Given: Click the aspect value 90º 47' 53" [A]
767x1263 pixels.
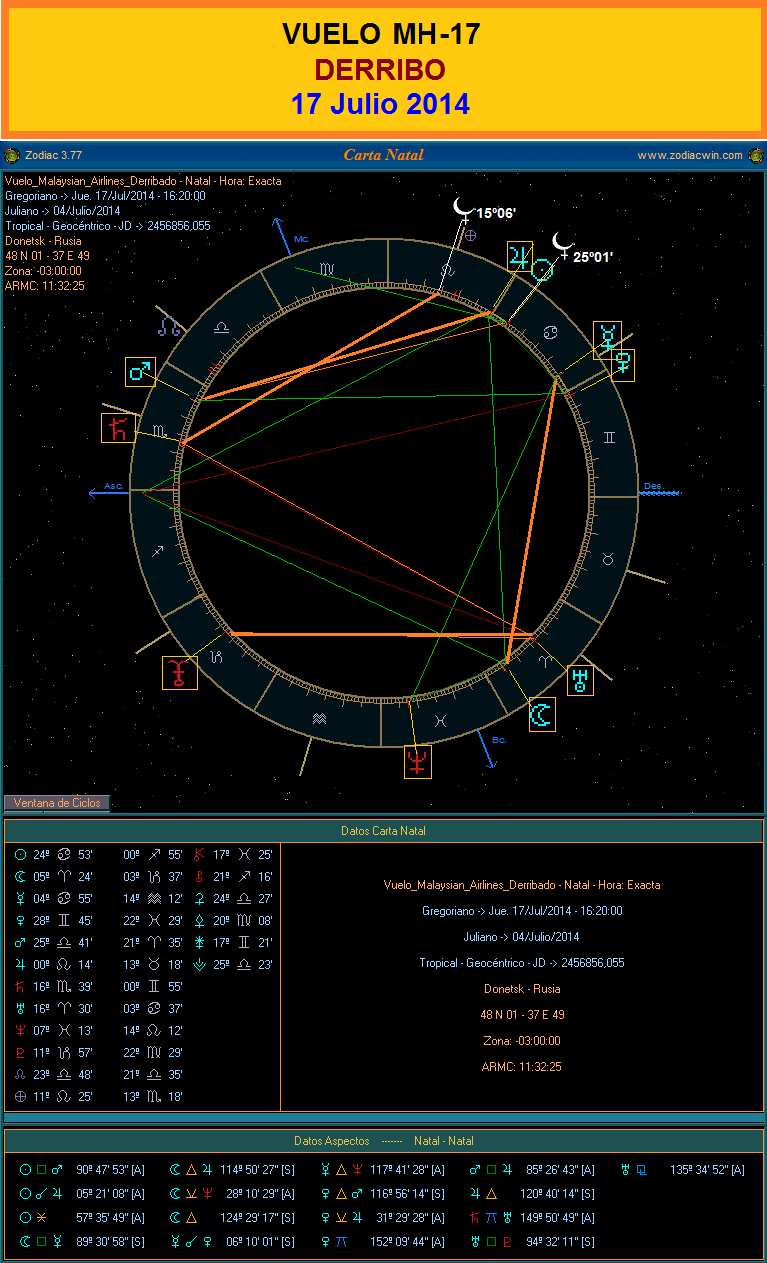Looking at the screenshot, I should (x=110, y=1170).
